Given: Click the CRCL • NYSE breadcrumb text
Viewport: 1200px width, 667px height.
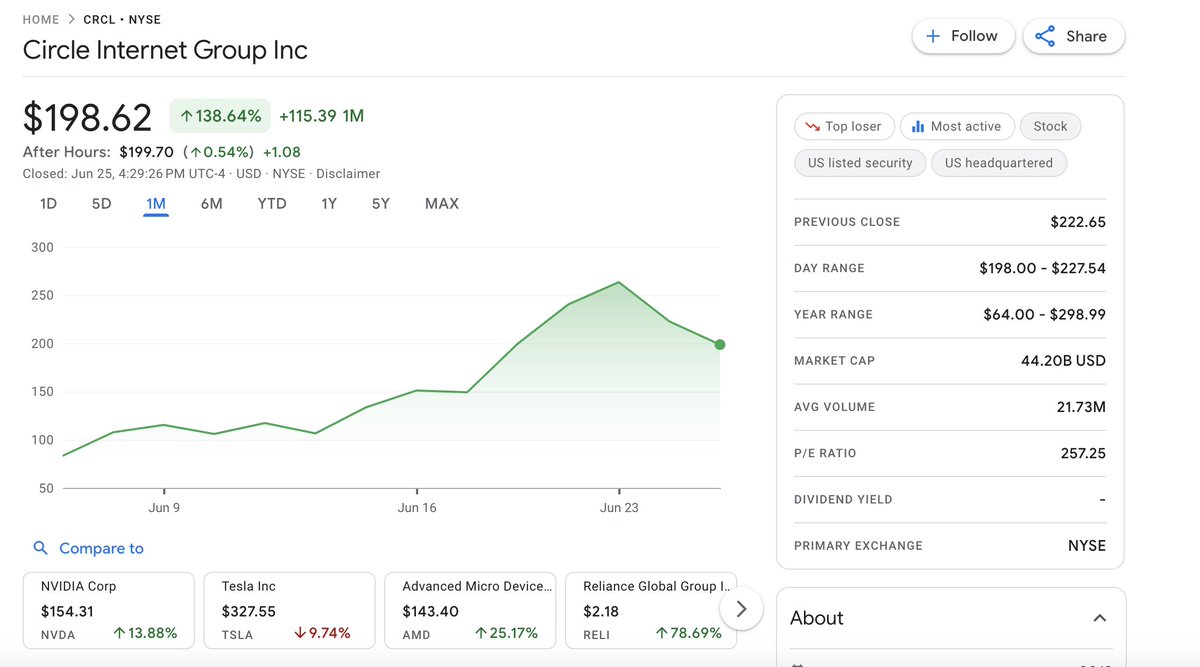Looking at the screenshot, I should pyautogui.click(x=122, y=20).
